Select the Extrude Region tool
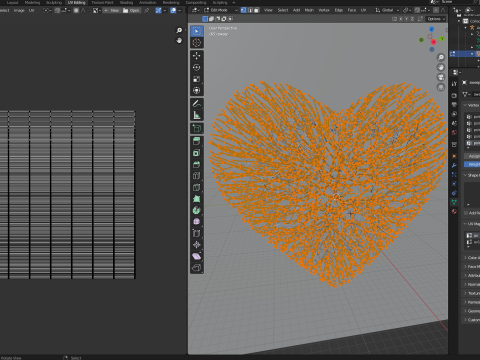 pyautogui.click(x=197, y=141)
